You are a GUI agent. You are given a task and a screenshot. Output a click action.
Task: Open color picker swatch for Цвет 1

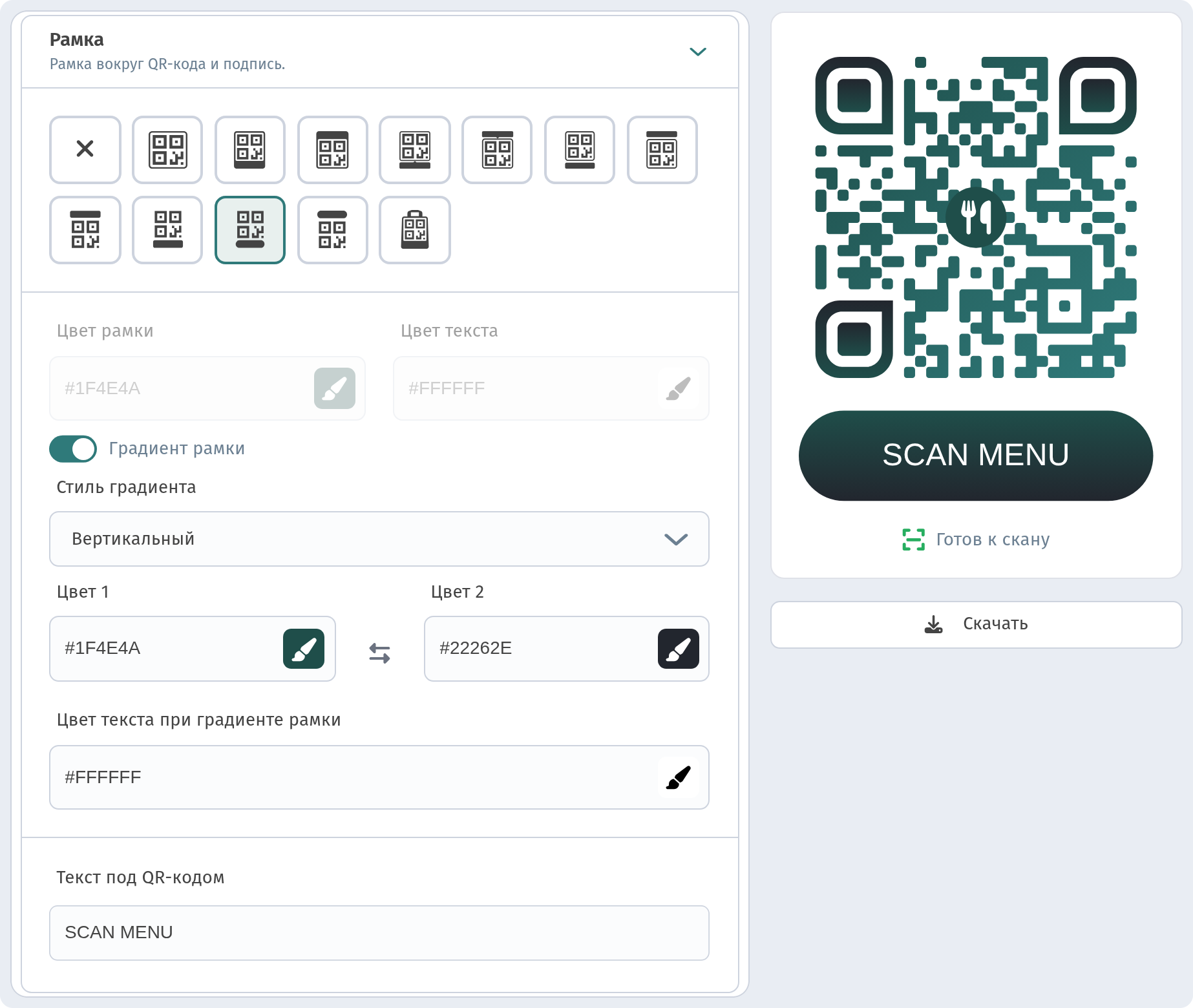[x=304, y=649]
